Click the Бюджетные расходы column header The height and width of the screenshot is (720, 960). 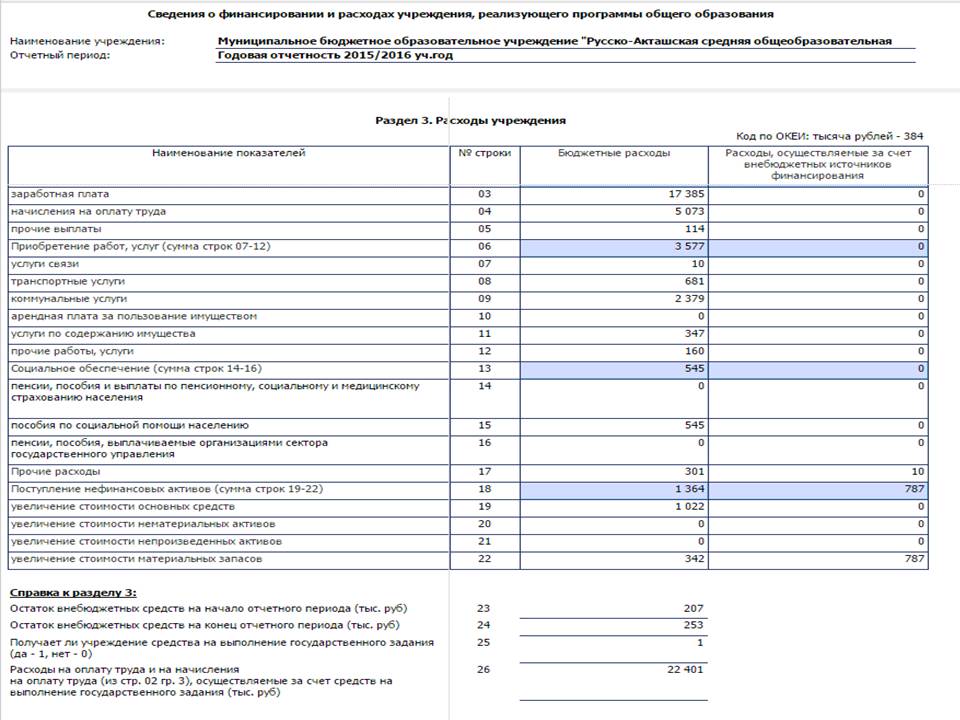[613, 153]
